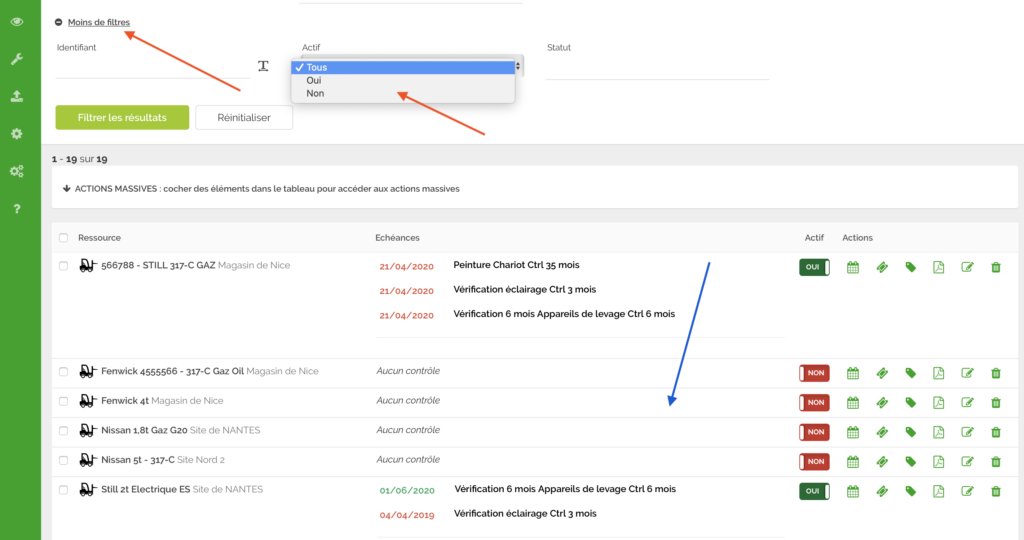Open the wrench tools sidebar icon
Screen dimensions: 1024x540
pyautogui.click(x=17, y=59)
